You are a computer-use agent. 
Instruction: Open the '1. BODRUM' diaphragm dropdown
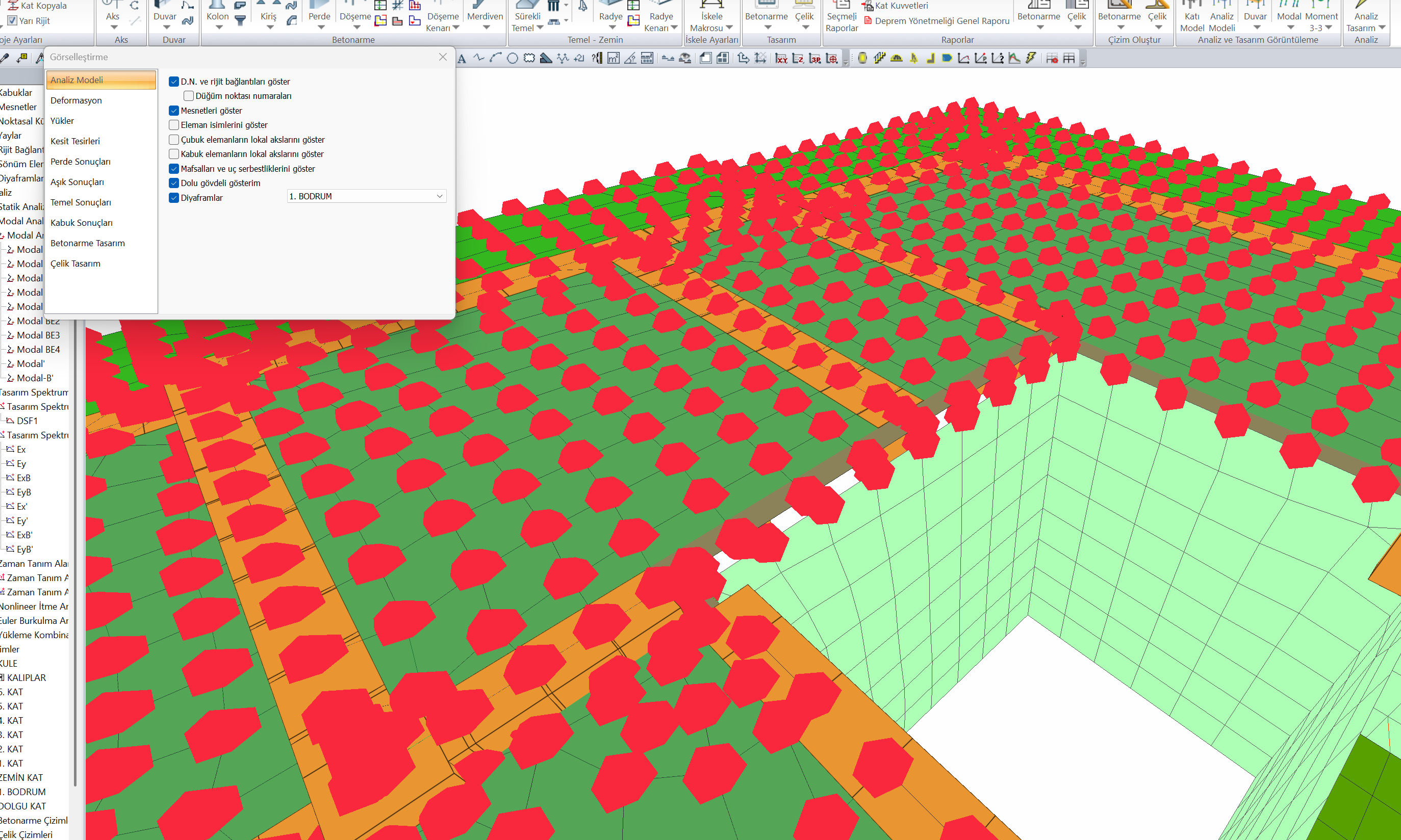[x=366, y=196]
